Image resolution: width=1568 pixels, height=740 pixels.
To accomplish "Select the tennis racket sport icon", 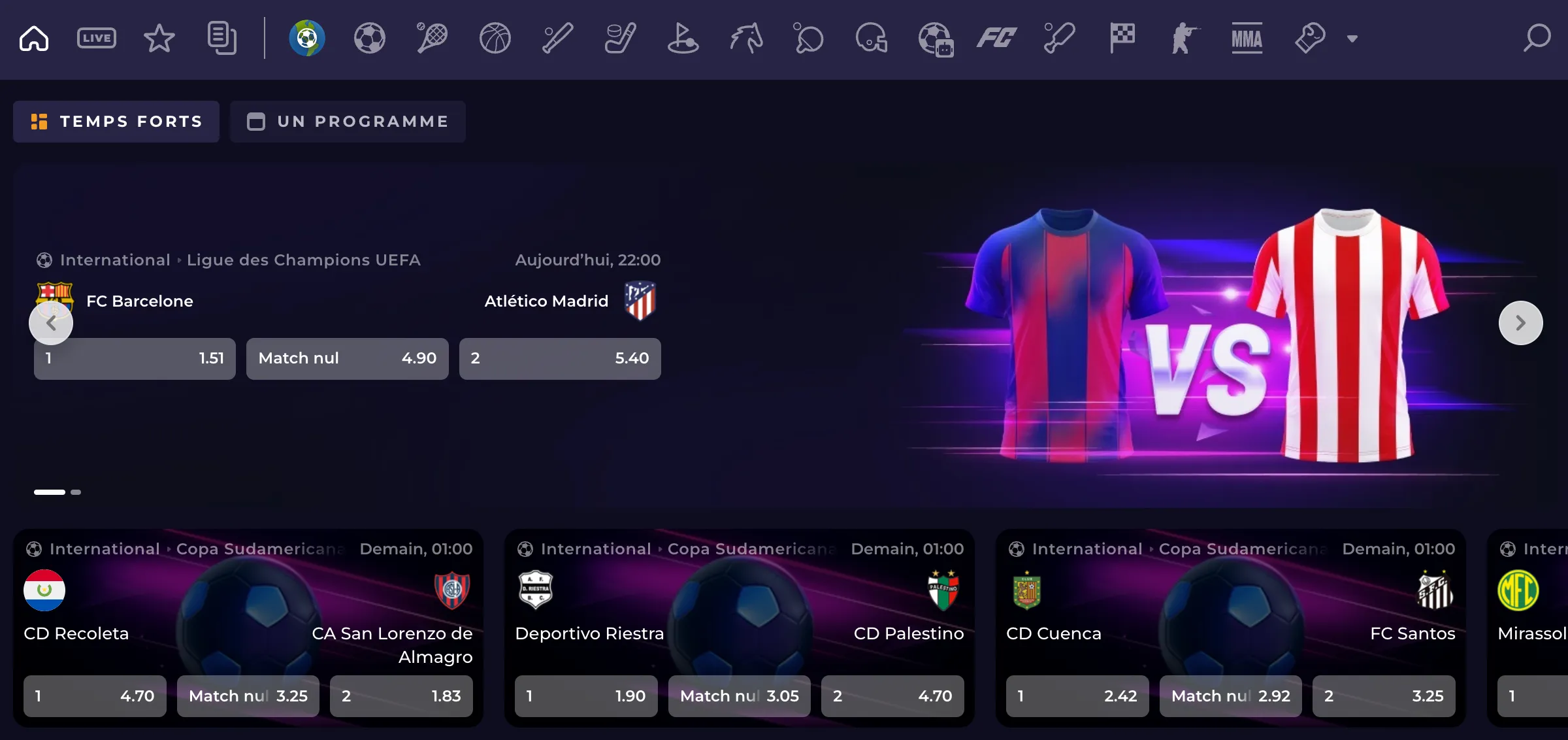I will click(x=432, y=38).
